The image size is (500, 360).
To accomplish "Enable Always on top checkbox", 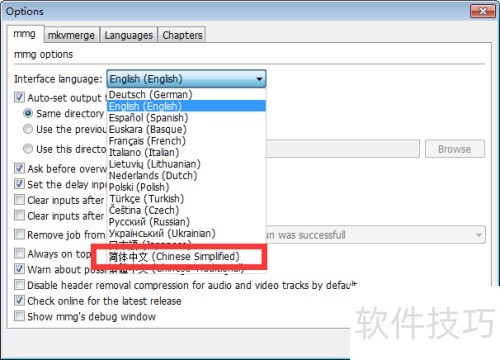I will coord(19,253).
